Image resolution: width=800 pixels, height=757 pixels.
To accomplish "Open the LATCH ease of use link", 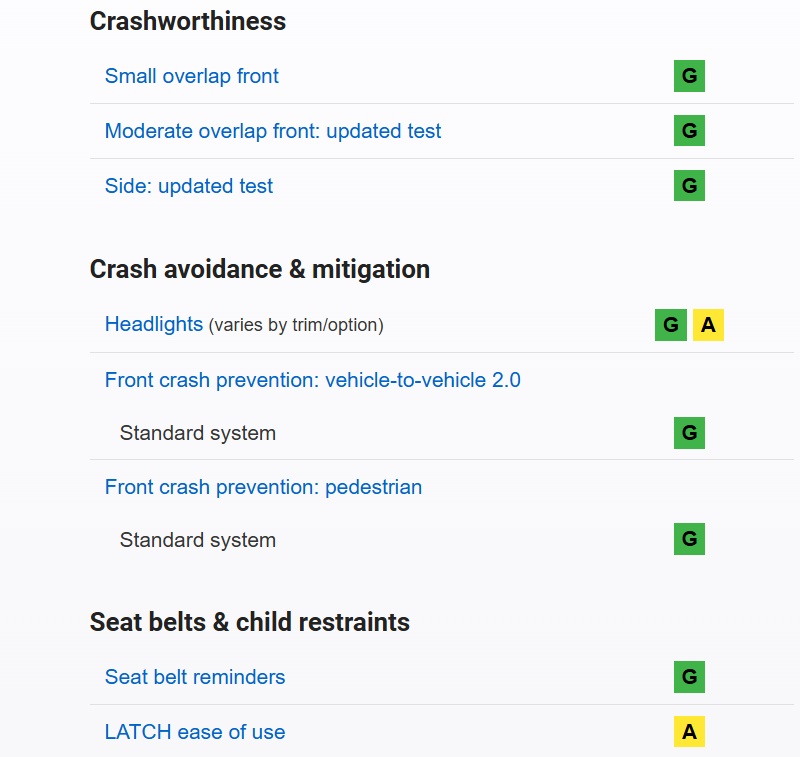I will tap(195, 732).
